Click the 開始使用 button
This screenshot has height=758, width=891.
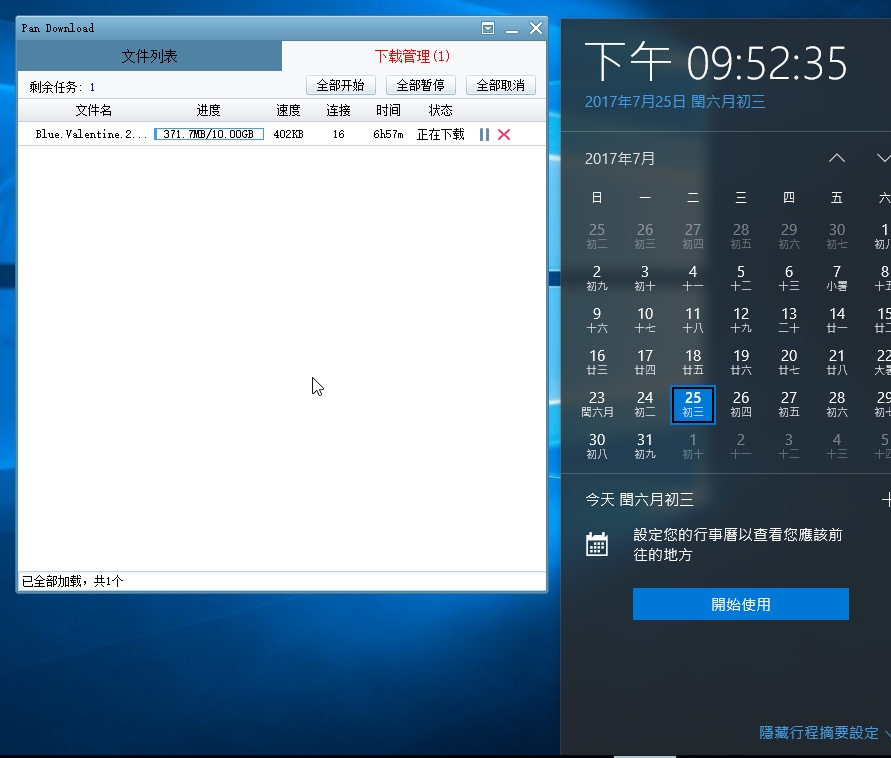point(740,604)
